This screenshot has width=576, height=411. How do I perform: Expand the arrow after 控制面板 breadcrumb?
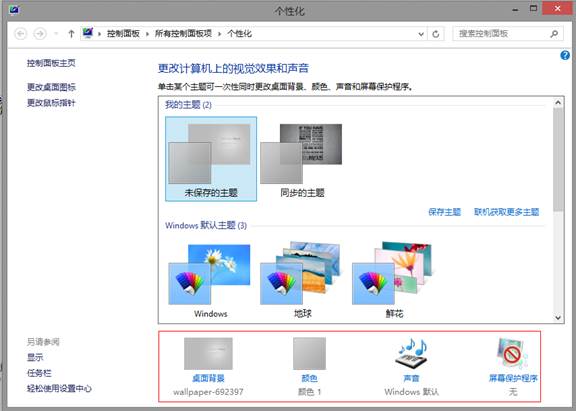147,34
